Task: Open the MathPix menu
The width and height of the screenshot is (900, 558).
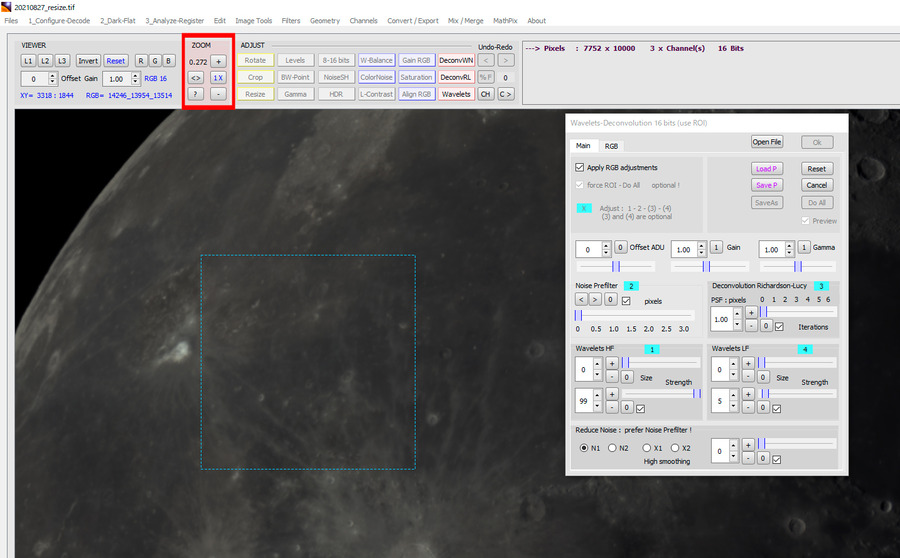Action: [505, 21]
